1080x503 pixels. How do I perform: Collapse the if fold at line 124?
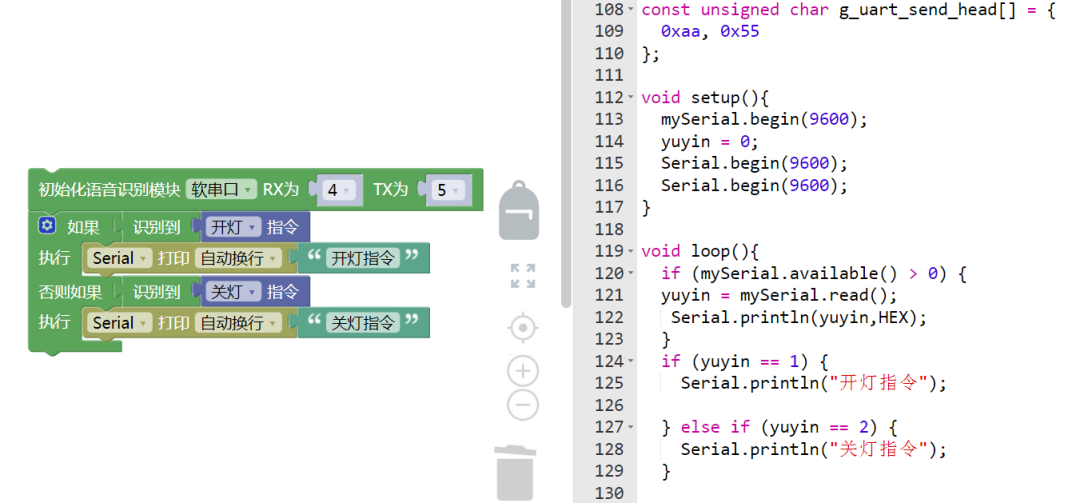631,361
